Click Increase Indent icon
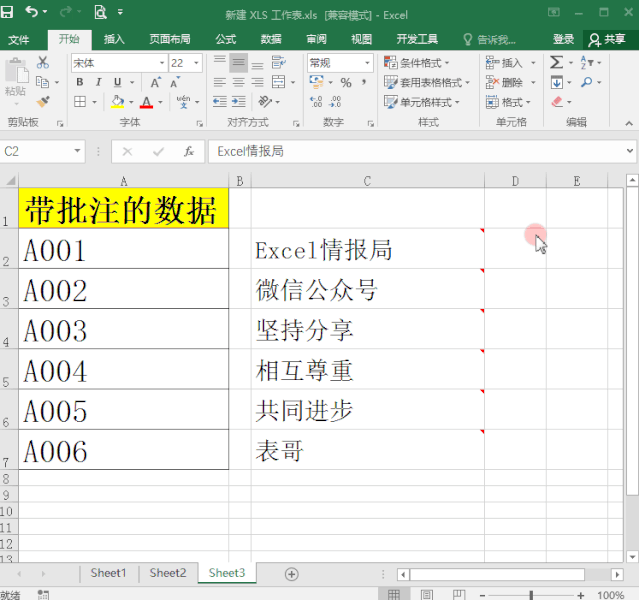Screen dimensions: 639x600 click(238, 101)
